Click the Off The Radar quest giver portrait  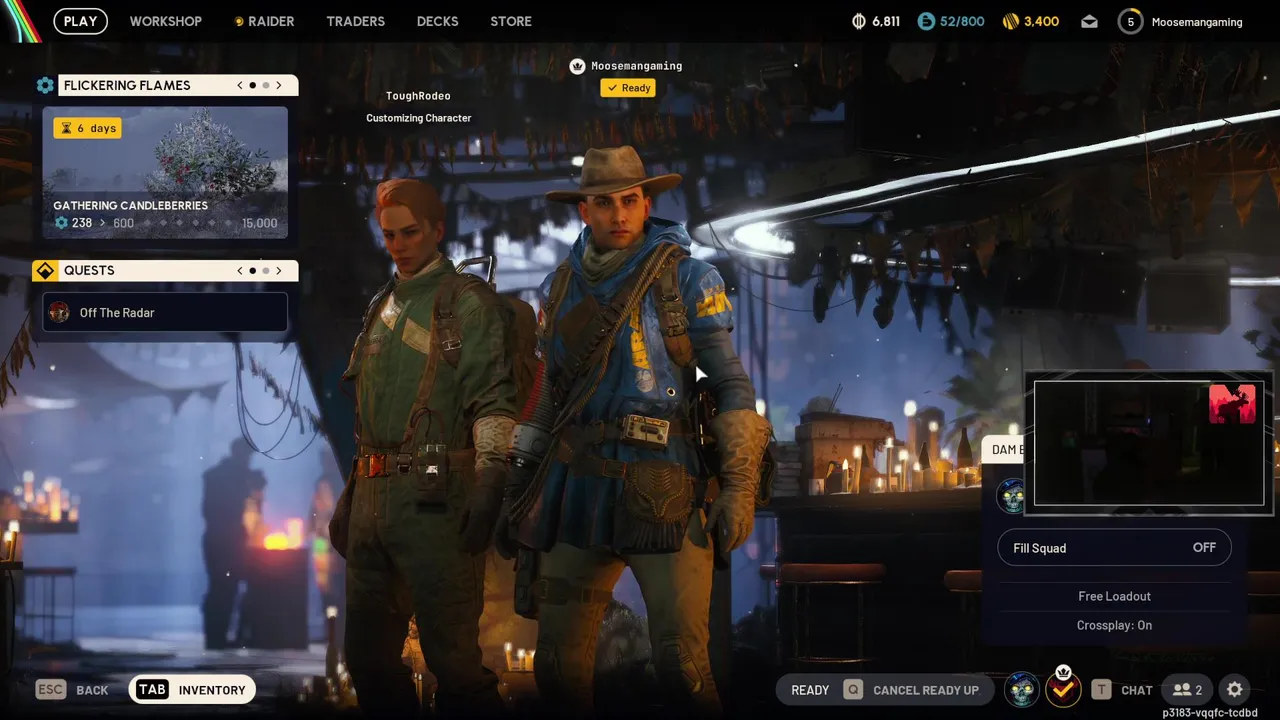tap(59, 312)
